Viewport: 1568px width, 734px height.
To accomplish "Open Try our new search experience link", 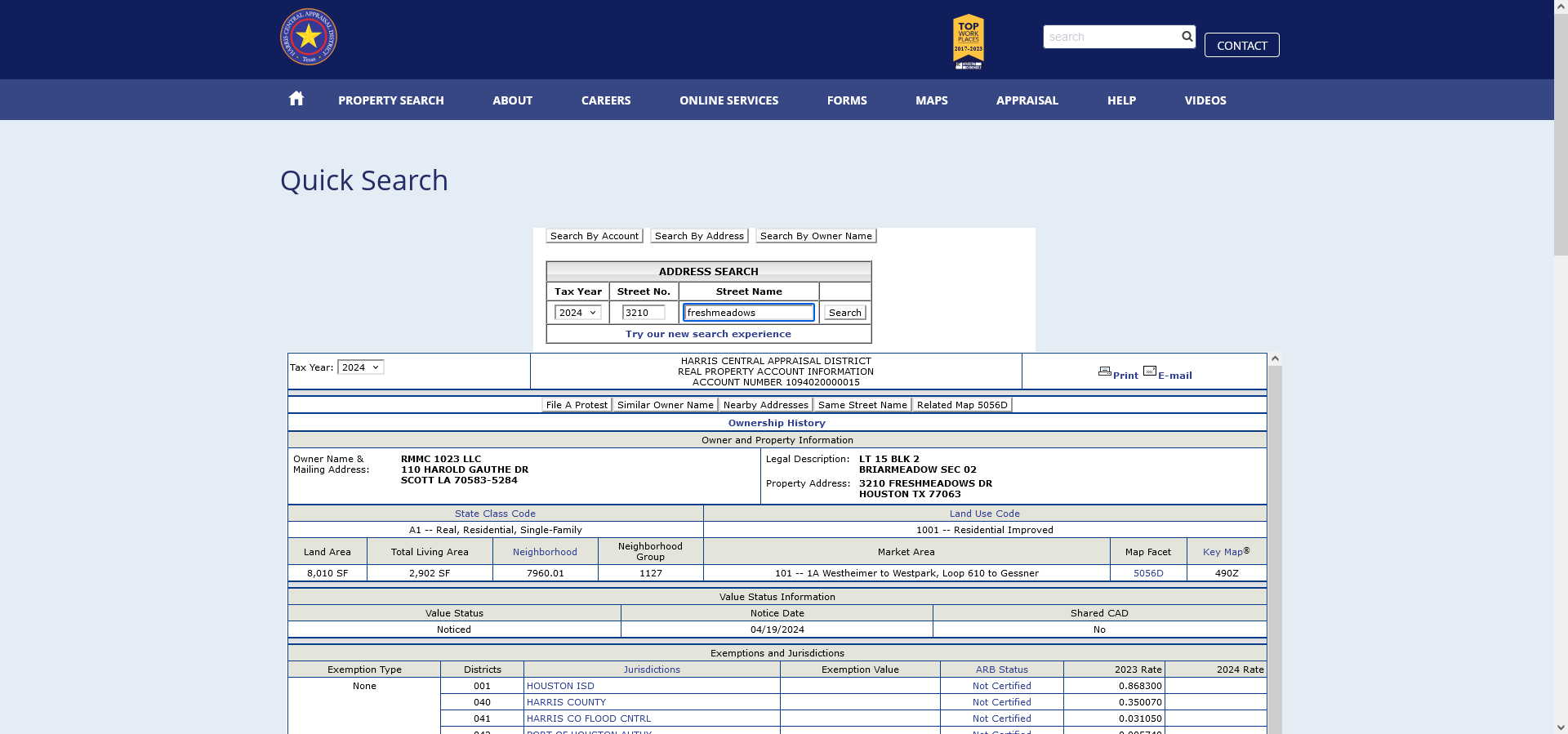I will pos(708,334).
